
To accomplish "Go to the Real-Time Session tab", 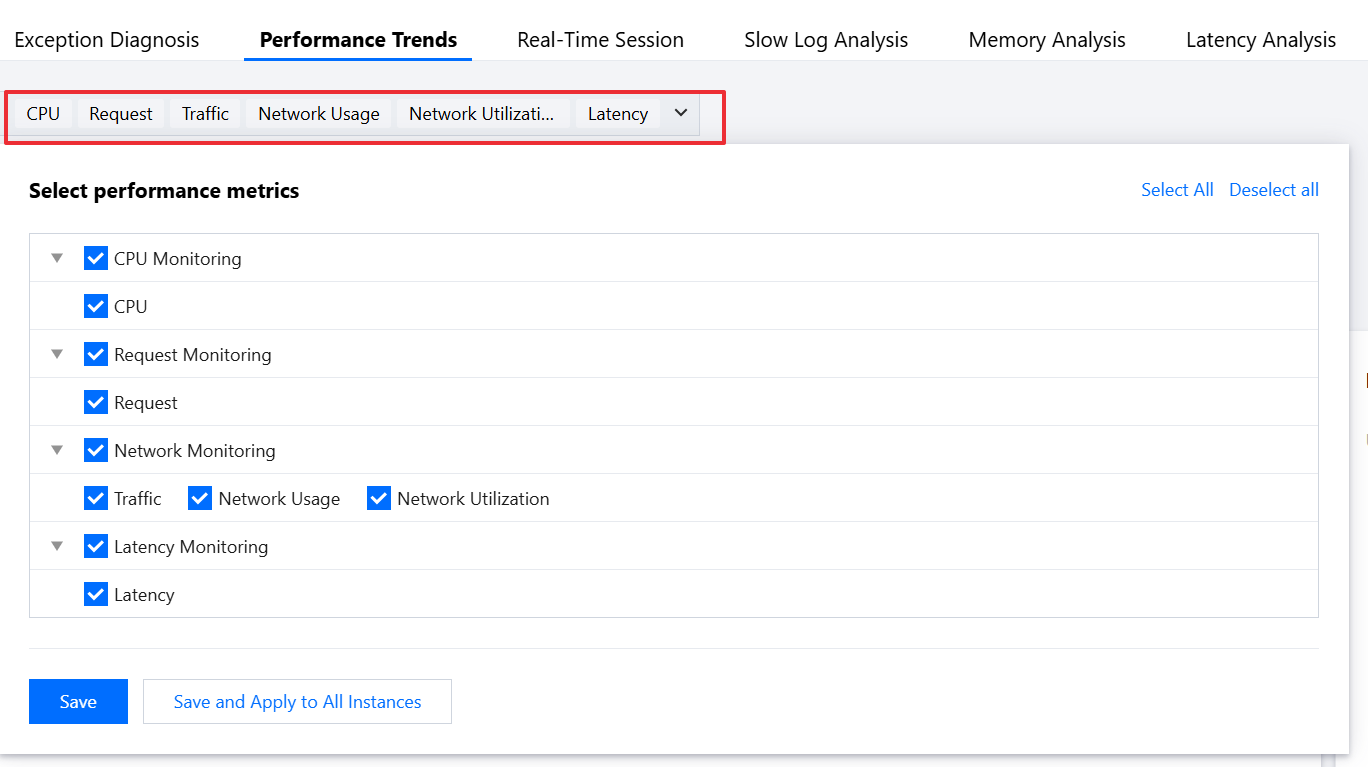I will pos(600,40).
